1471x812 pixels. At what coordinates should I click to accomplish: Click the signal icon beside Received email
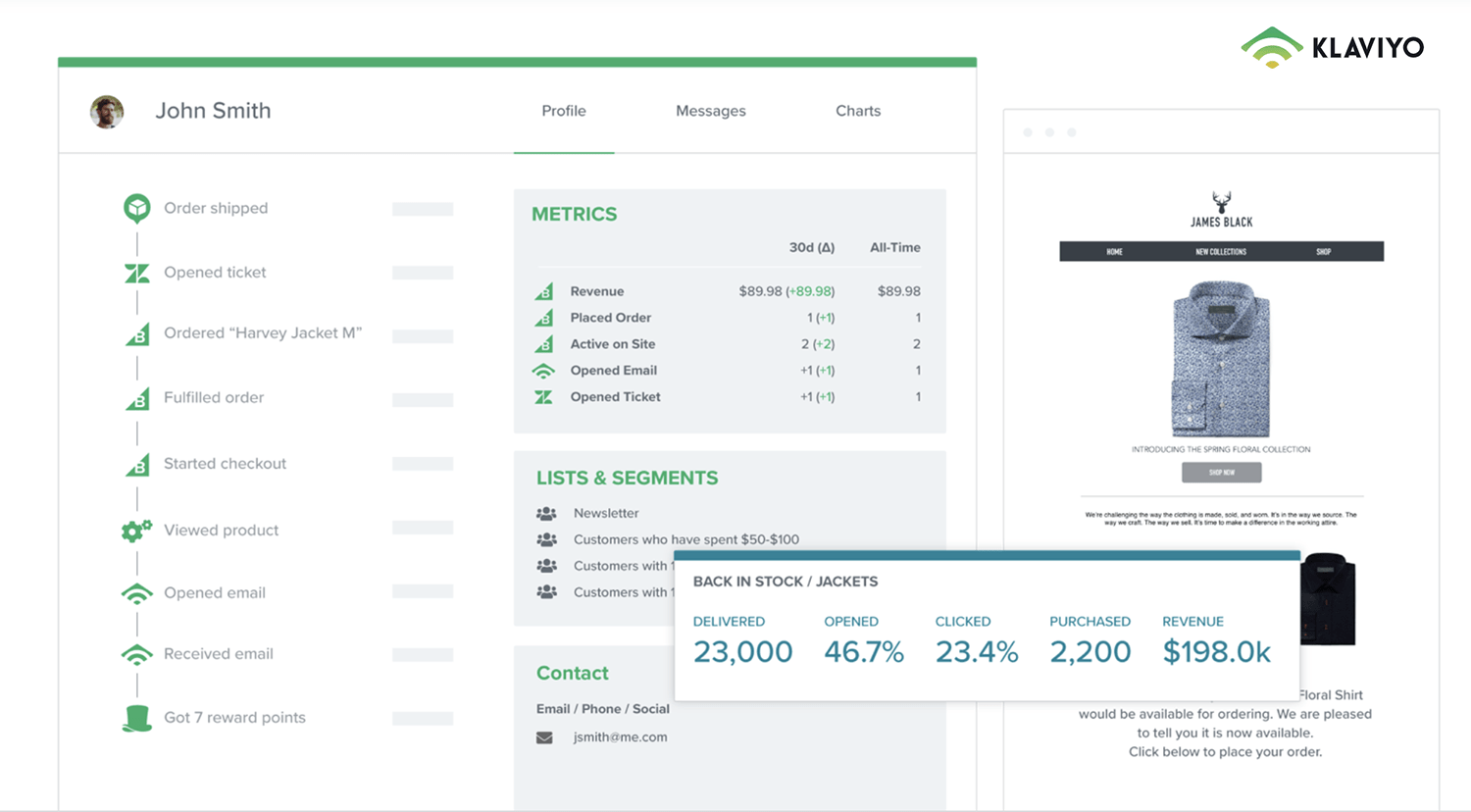(136, 654)
